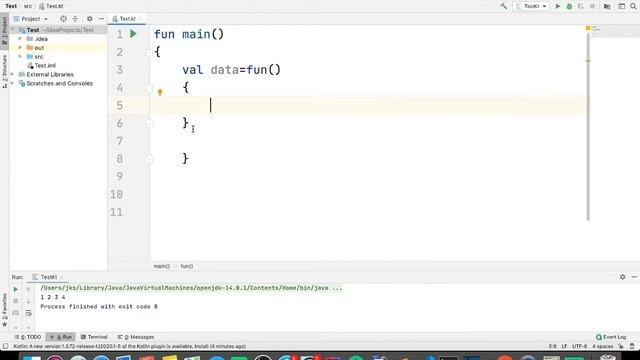
Task: Toggle the Structure side tab
Action: [x=4, y=71]
